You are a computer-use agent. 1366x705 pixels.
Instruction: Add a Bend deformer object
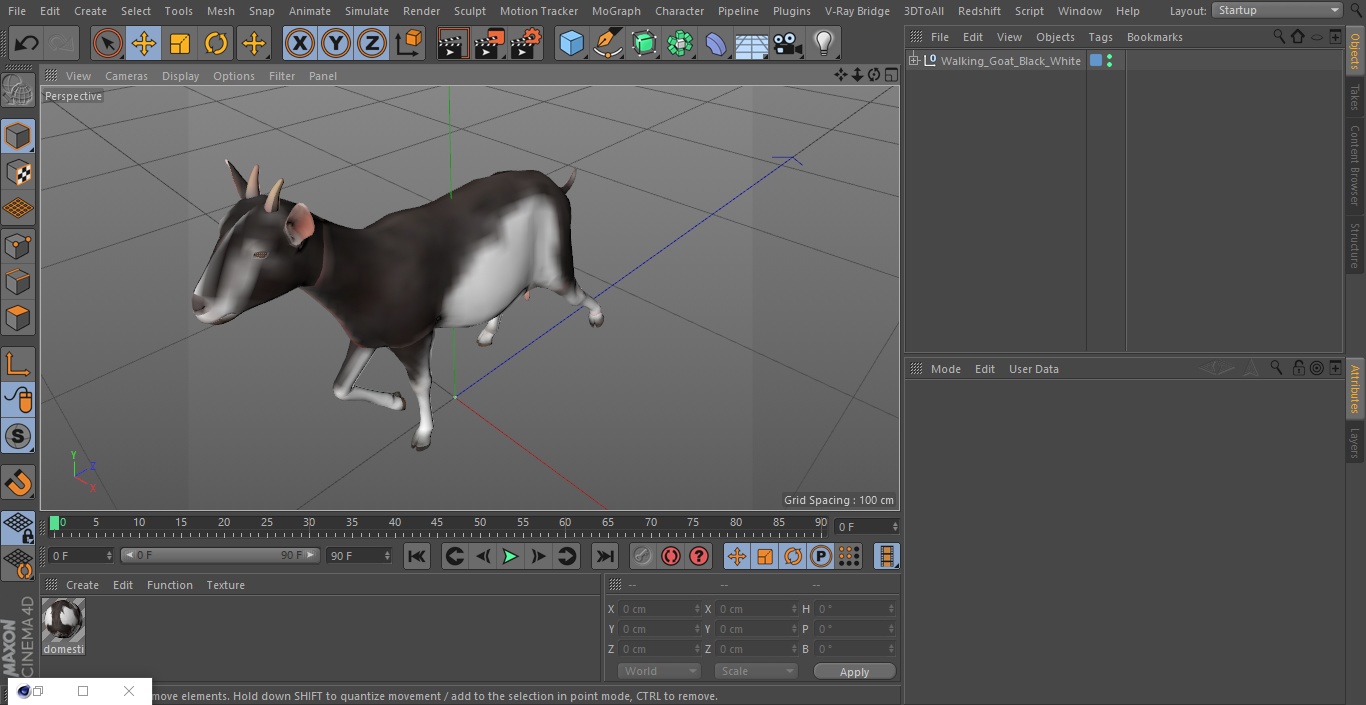[x=716, y=44]
